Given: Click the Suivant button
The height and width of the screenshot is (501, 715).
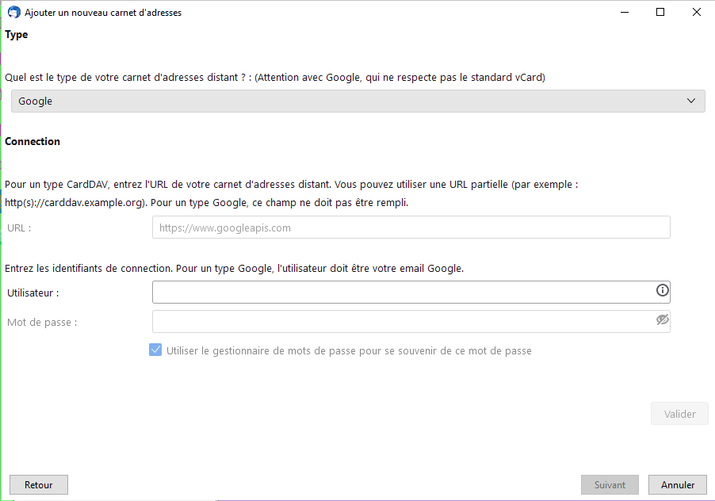Looking at the screenshot, I should [x=610, y=485].
